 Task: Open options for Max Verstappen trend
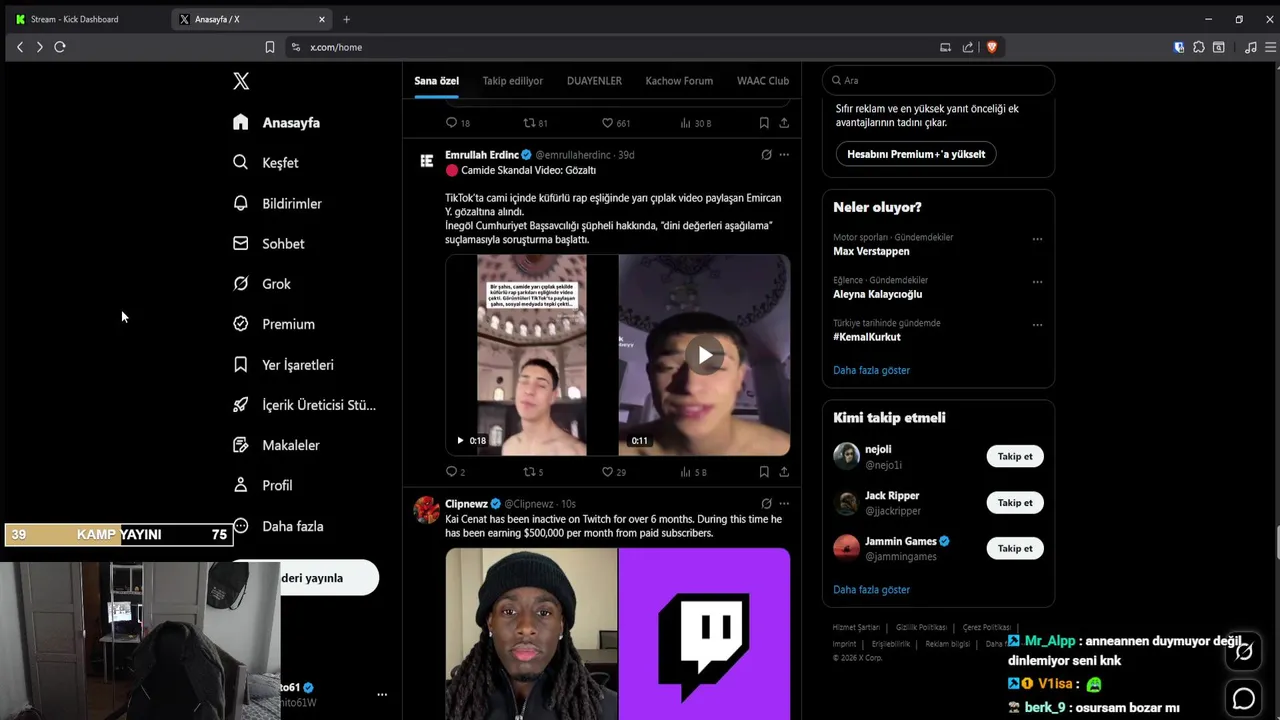point(1037,240)
